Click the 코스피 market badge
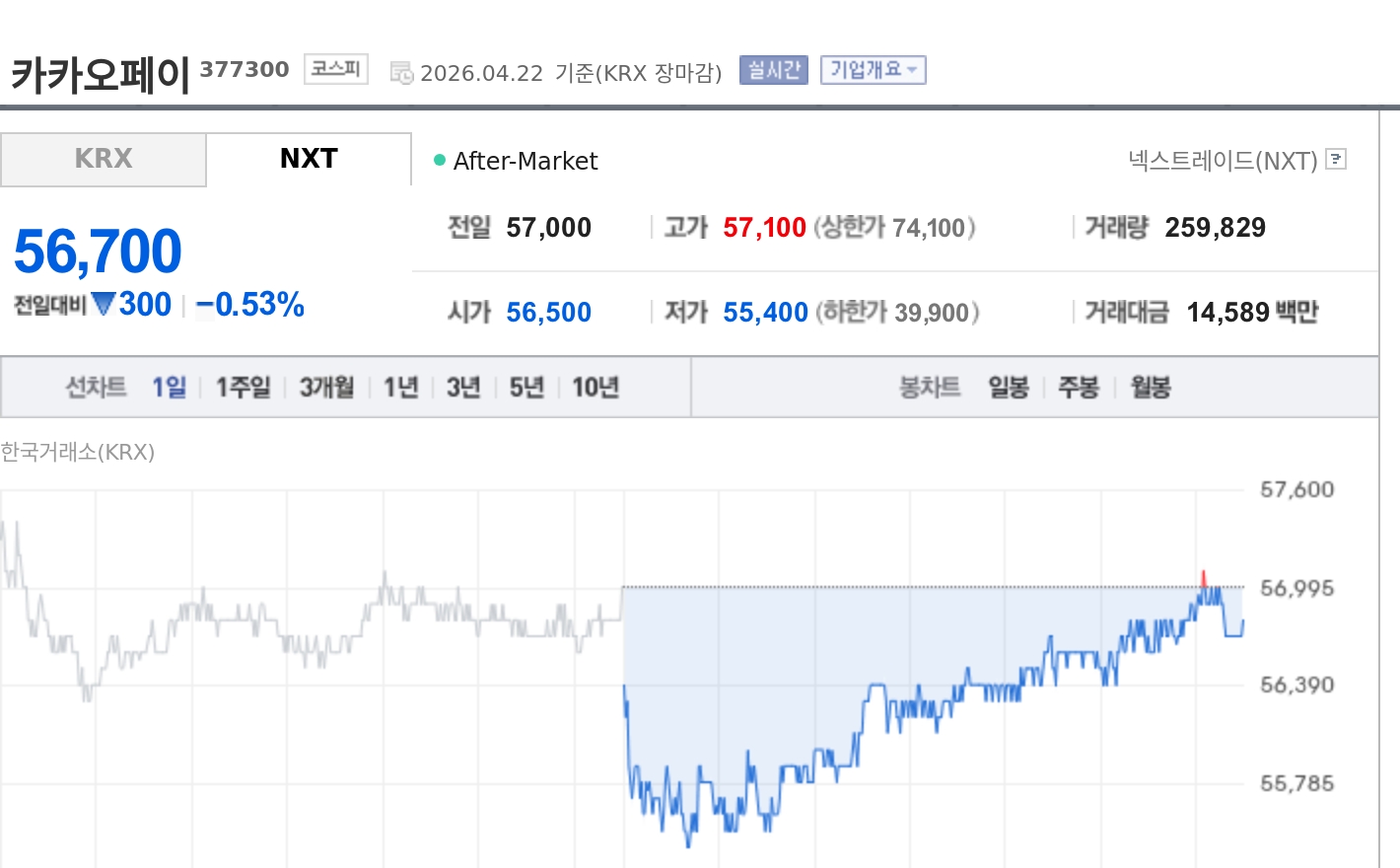Image resolution: width=1400 pixels, height=868 pixels. (x=335, y=69)
